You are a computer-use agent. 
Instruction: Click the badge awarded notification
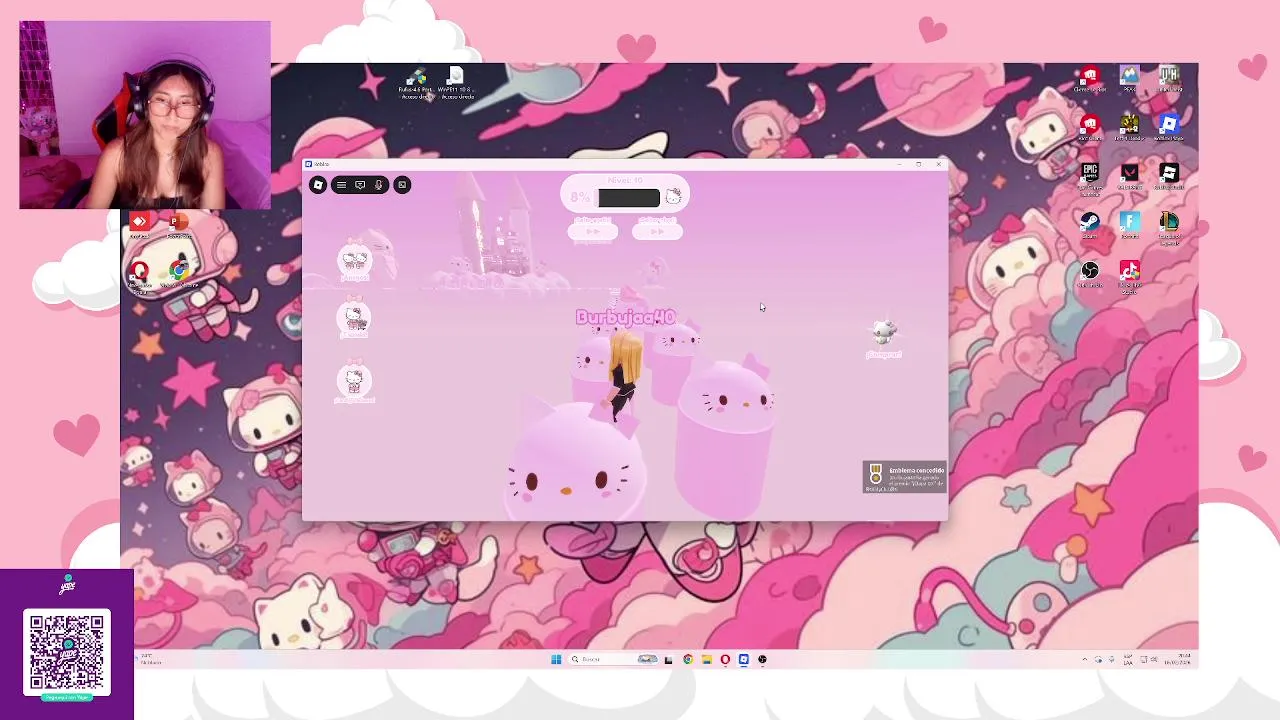904,477
